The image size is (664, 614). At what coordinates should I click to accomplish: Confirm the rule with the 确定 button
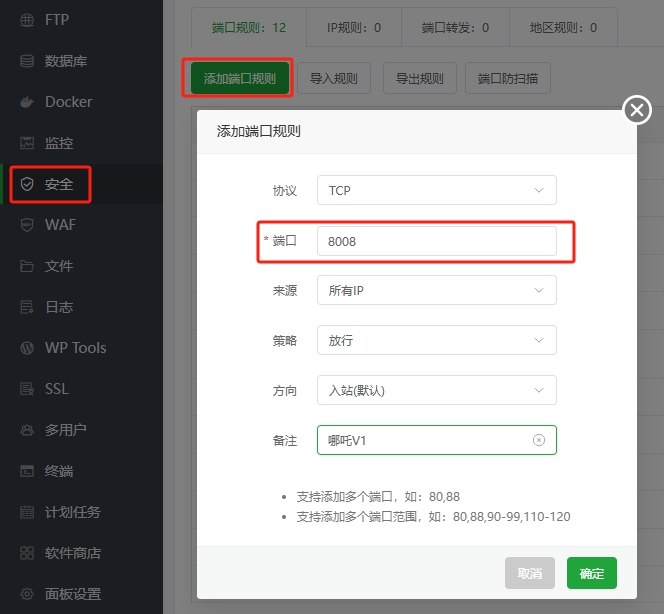point(592,573)
